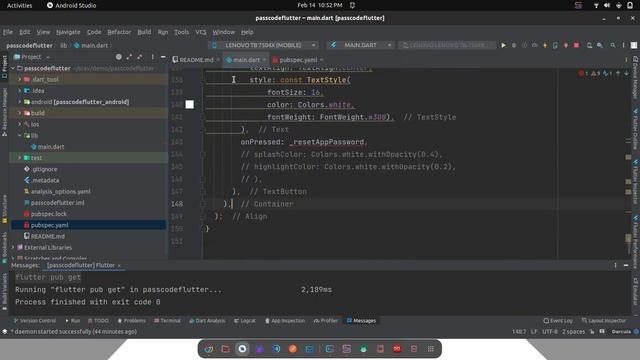The image size is (640, 360).
Task: Expand the .dart_tool folder
Action: (x=20, y=79)
